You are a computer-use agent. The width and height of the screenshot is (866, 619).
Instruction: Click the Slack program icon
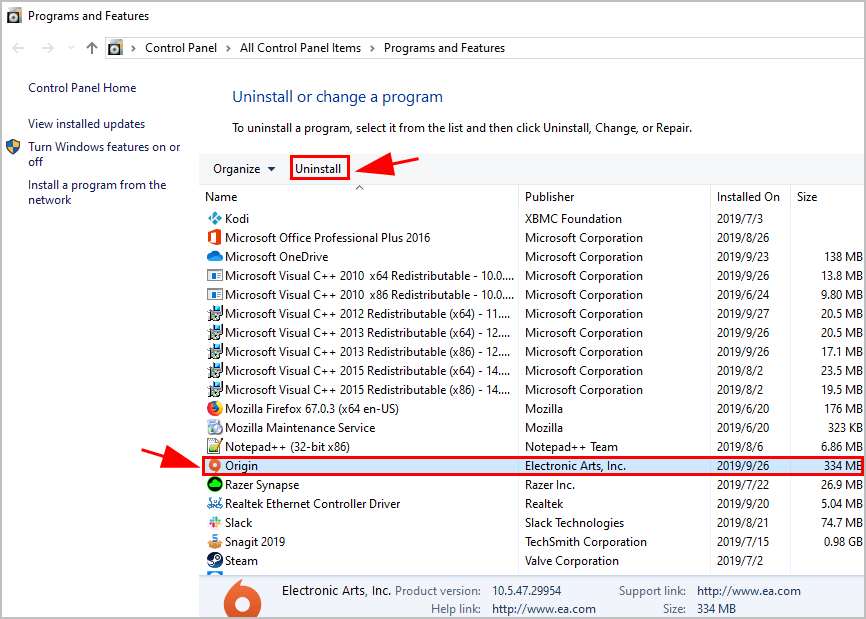[x=214, y=522]
